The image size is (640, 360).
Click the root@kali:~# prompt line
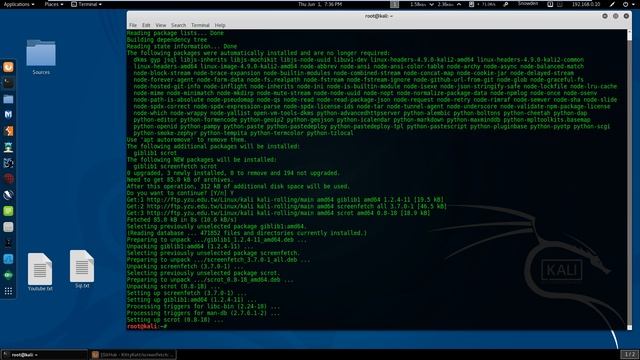147,326
